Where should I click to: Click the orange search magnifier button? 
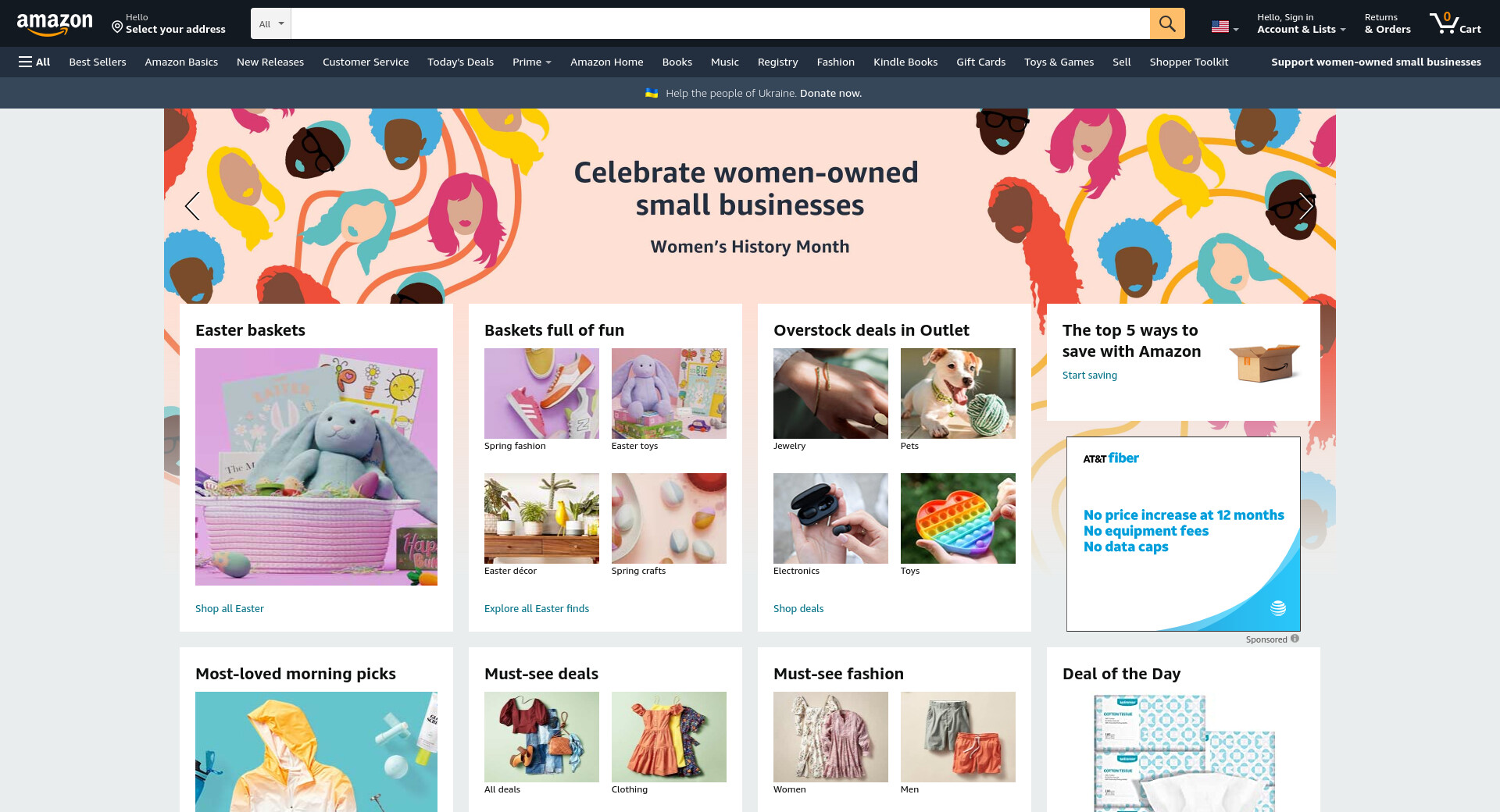1167,23
